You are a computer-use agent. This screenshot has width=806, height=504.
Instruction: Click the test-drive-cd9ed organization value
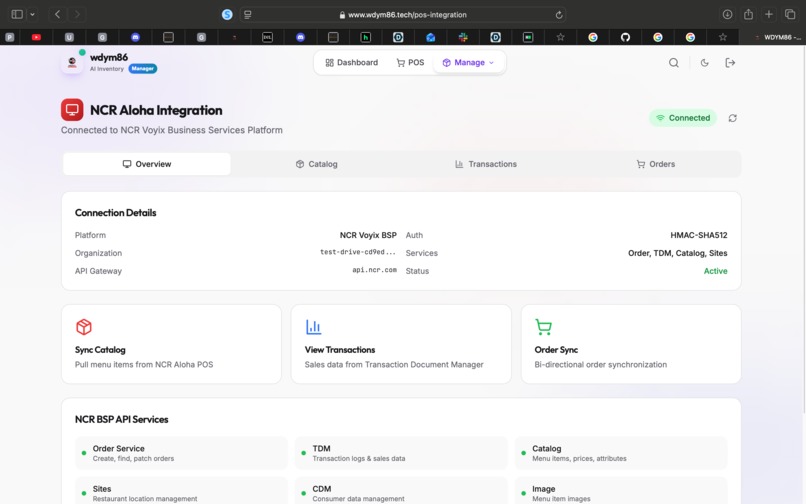(358, 252)
